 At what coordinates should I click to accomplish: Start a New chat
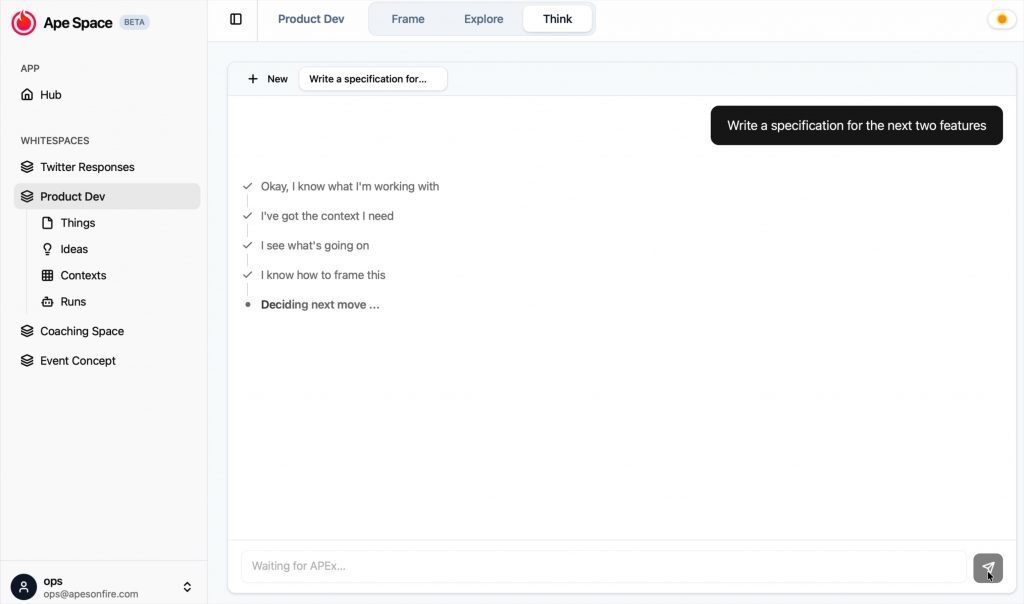[267, 79]
